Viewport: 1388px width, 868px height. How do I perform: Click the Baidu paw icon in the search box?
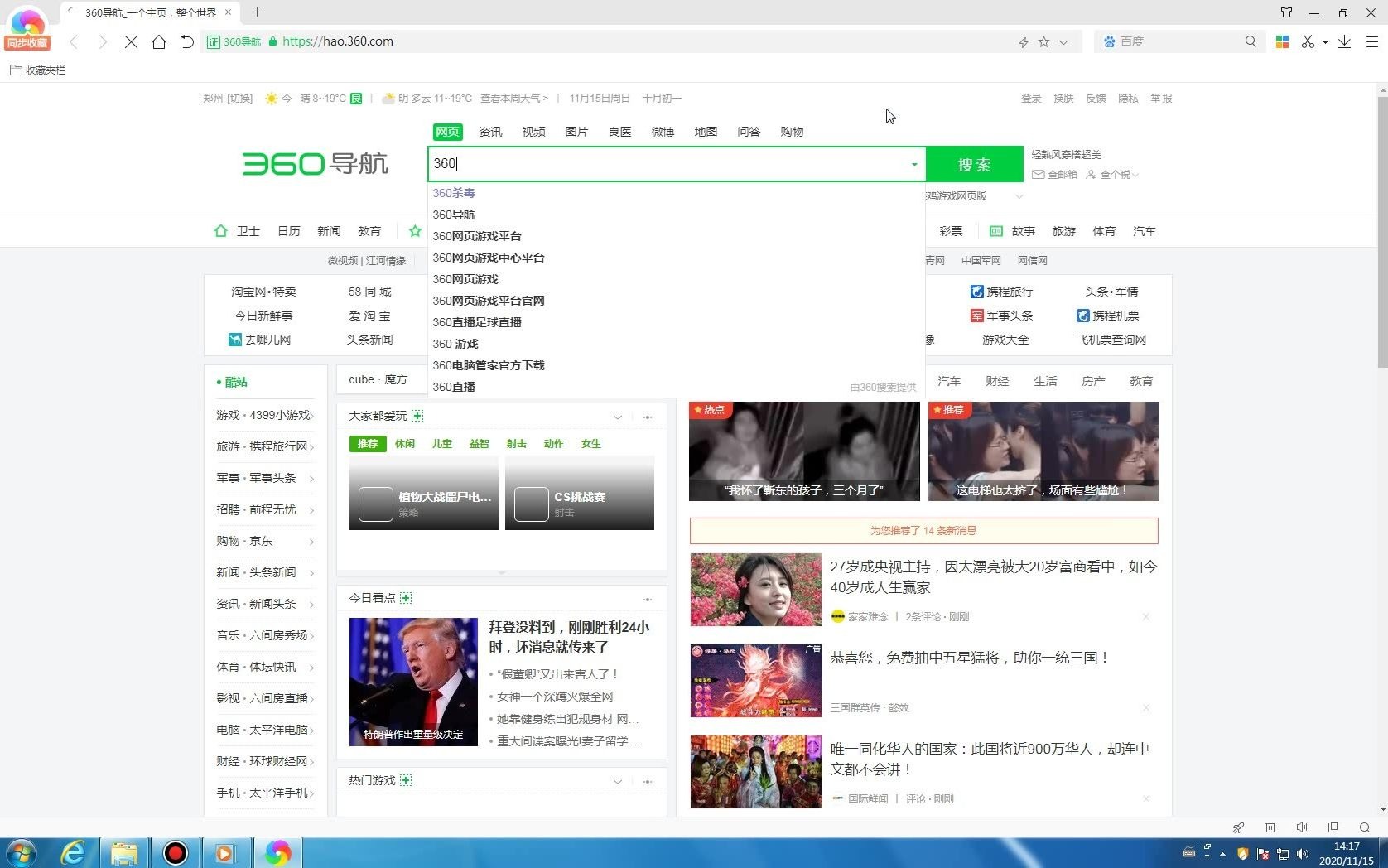click(1110, 41)
